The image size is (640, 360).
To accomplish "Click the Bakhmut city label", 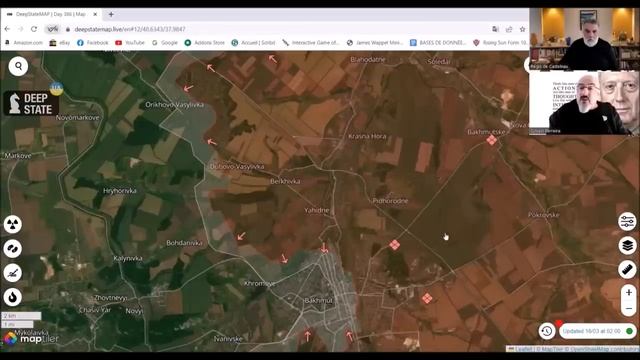I will (x=318, y=300).
